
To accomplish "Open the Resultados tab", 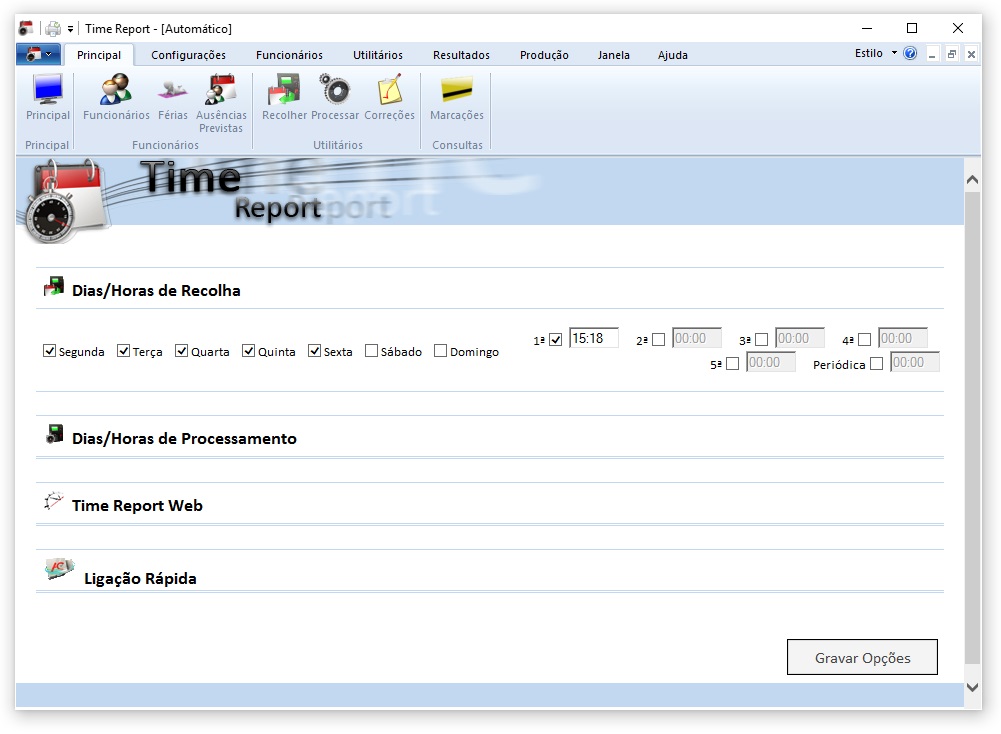I will (x=461, y=55).
